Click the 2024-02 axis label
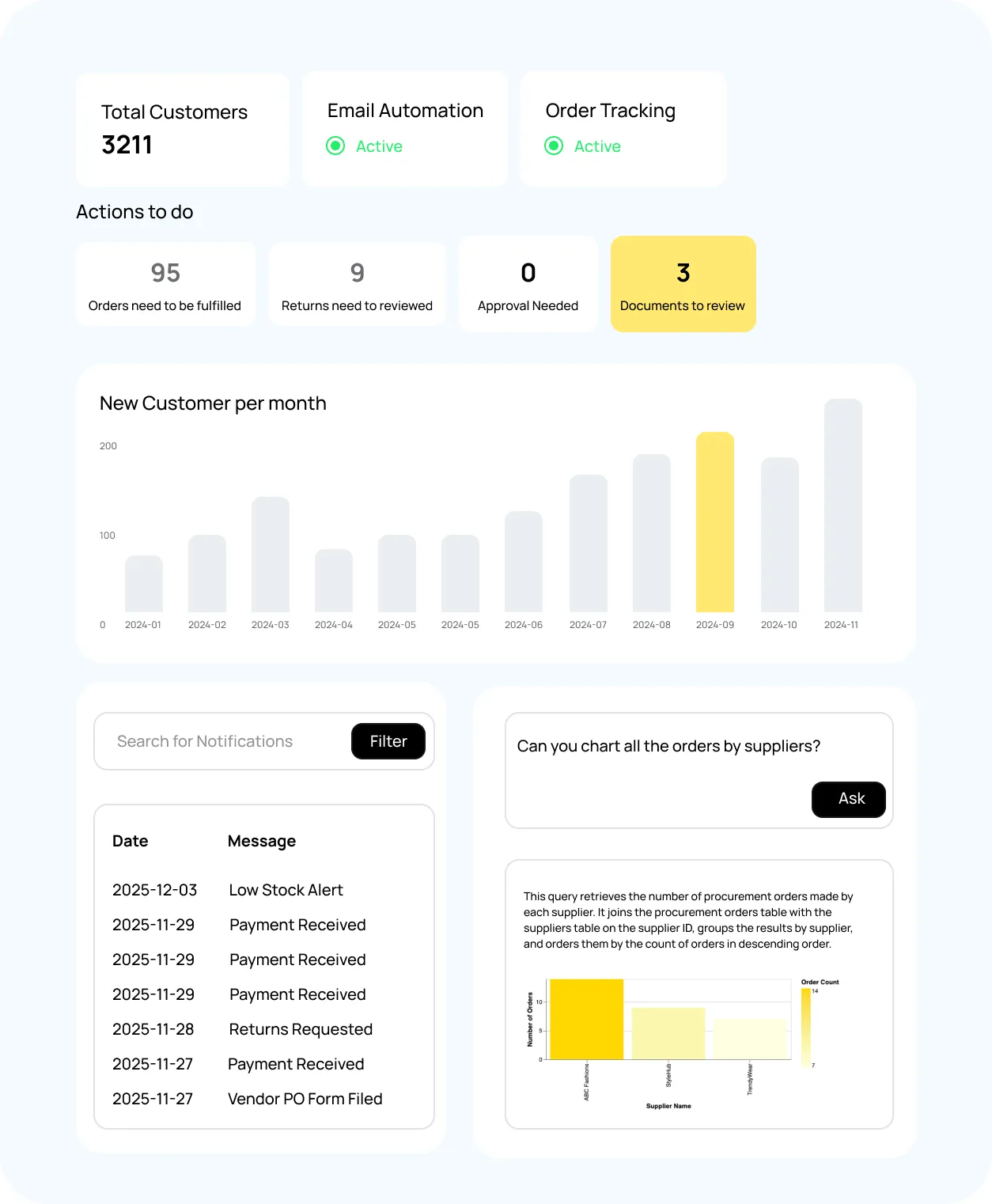 [x=207, y=625]
